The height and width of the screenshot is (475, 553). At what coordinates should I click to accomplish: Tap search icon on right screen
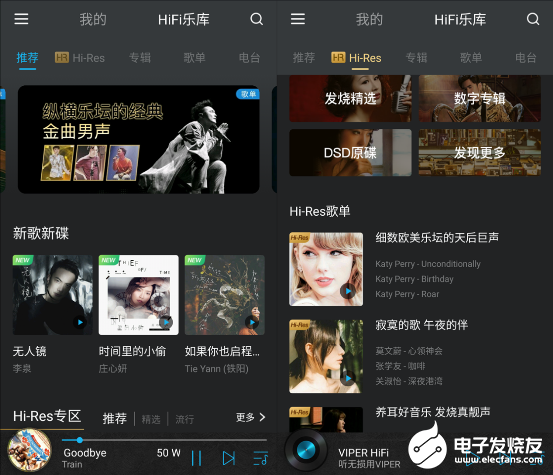click(x=533, y=19)
